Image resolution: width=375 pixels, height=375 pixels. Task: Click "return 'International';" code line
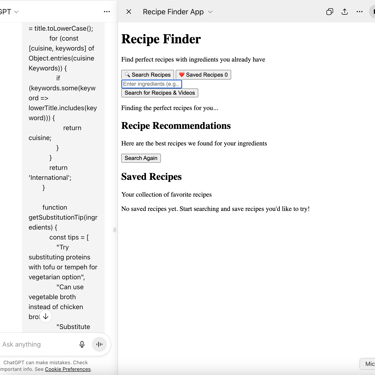pyautogui.click(x=50, y=173)
